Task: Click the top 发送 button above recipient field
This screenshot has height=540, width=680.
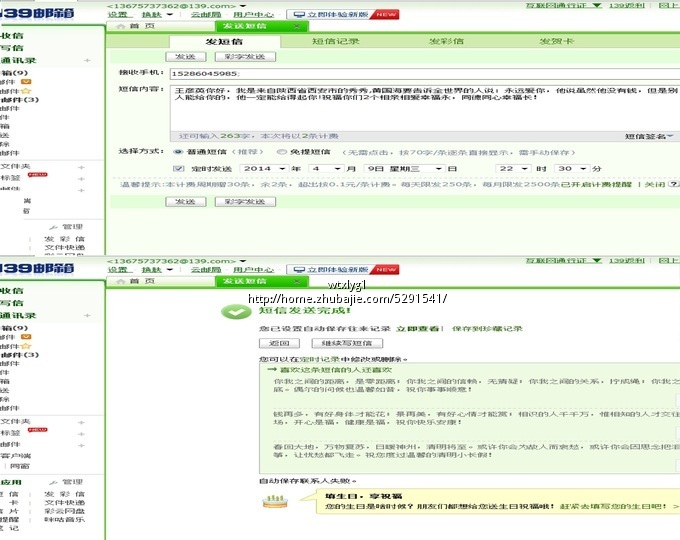Action: tap(186, 57)
